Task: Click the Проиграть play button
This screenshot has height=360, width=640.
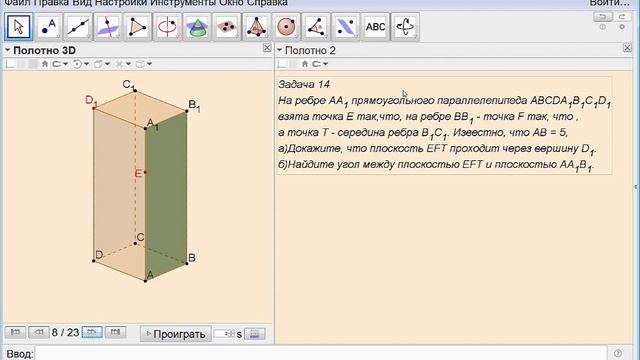Action: pos(176,334)
